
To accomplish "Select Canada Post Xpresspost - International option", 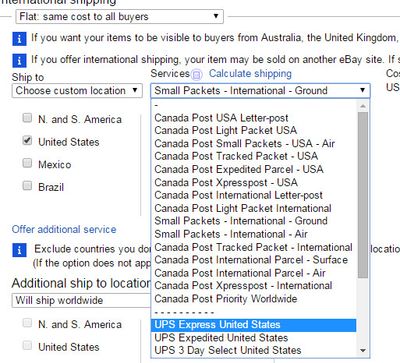I will click(x=254, y=286).
